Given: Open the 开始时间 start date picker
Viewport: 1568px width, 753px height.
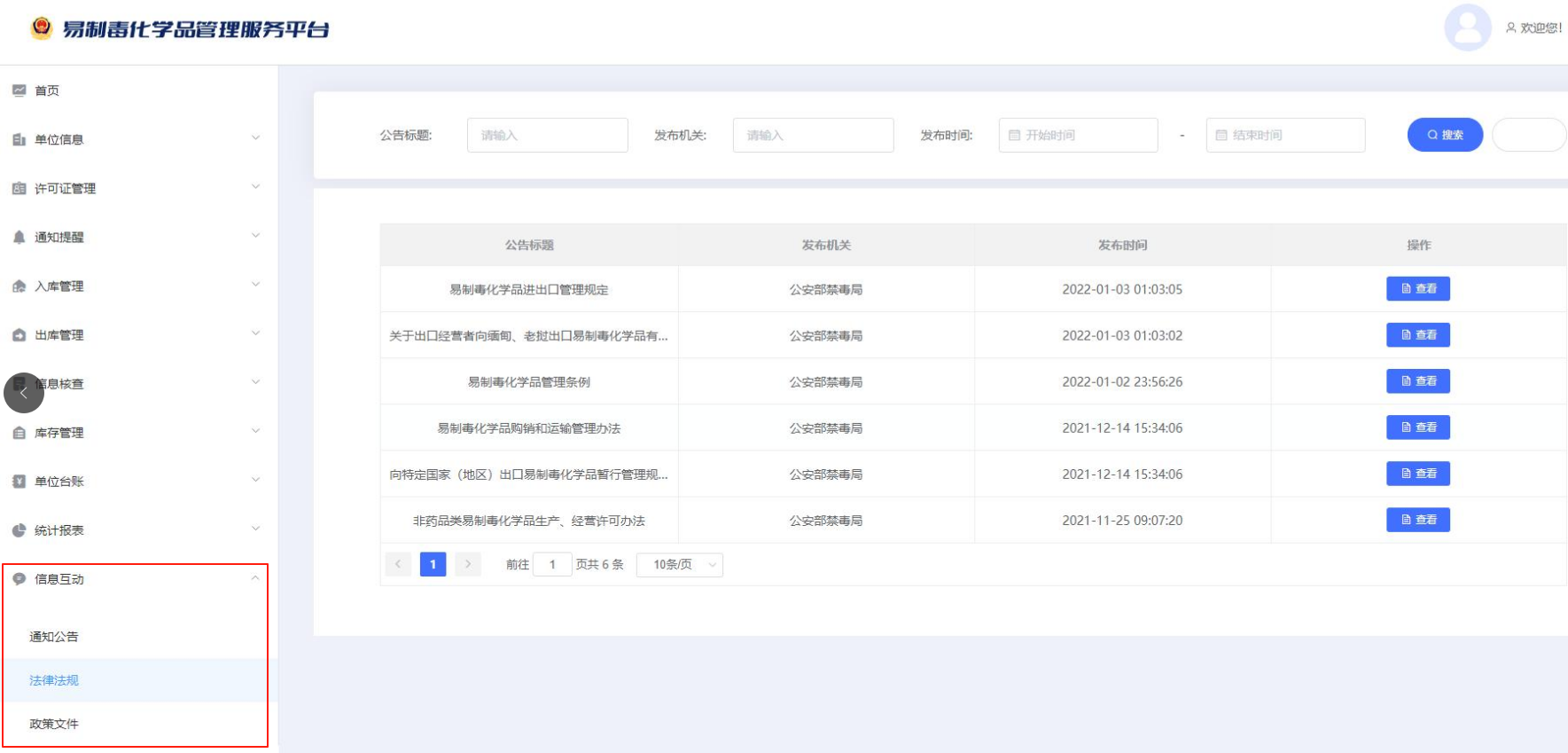Looking at the screenshot, I should coord(1078,136).
